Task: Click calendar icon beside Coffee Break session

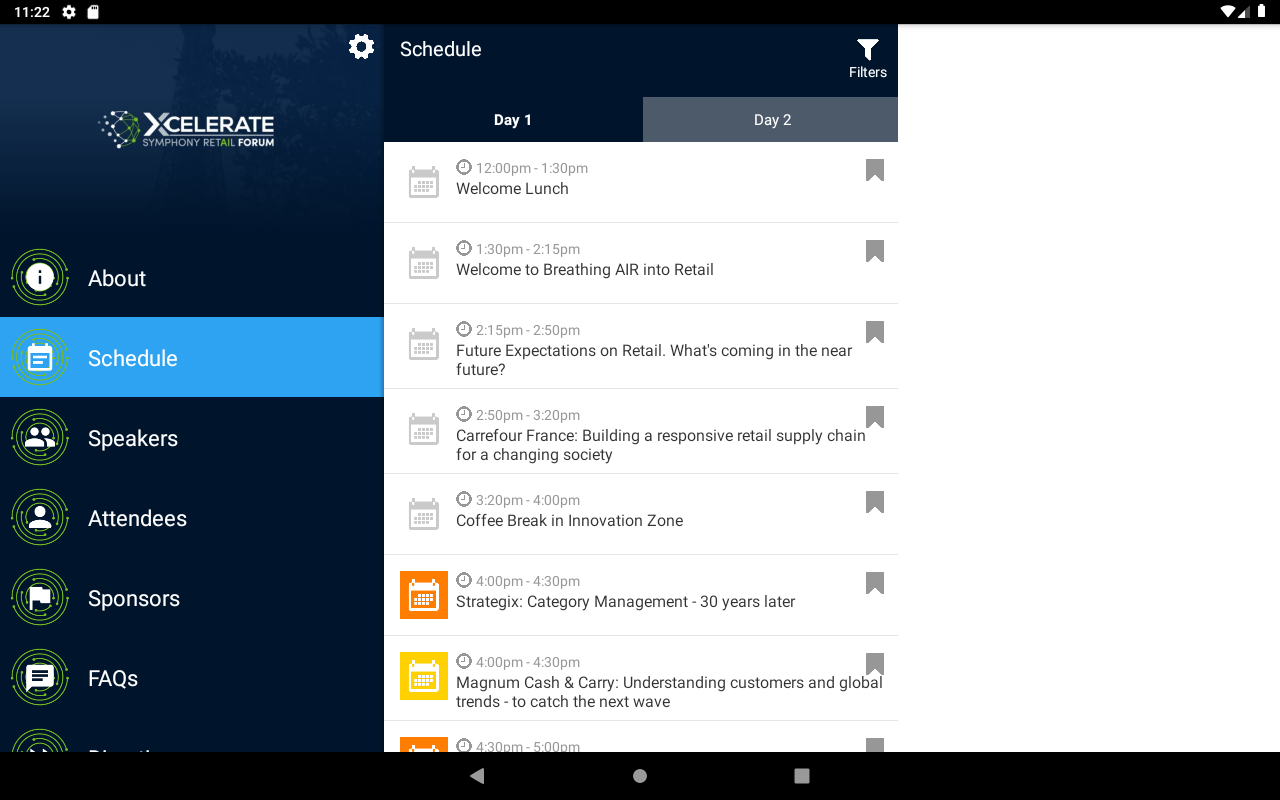Action: pyautogui.click(x=424, y=514)
